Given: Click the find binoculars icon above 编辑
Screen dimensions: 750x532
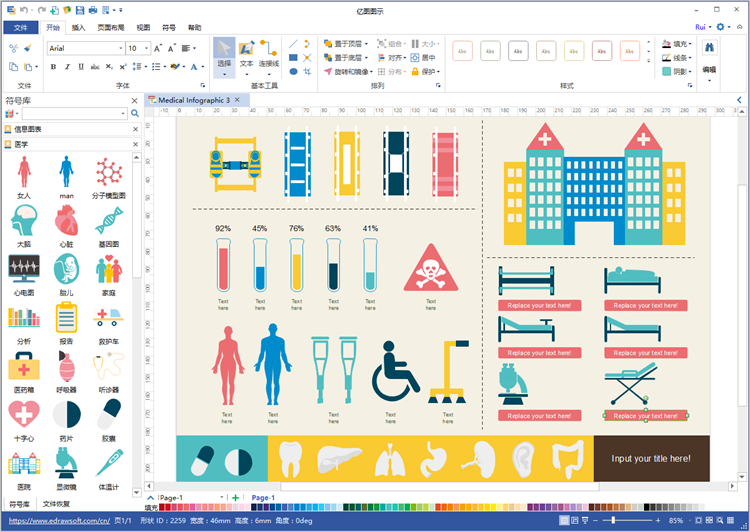Looking at the screenshot, I should click(709, 48).
